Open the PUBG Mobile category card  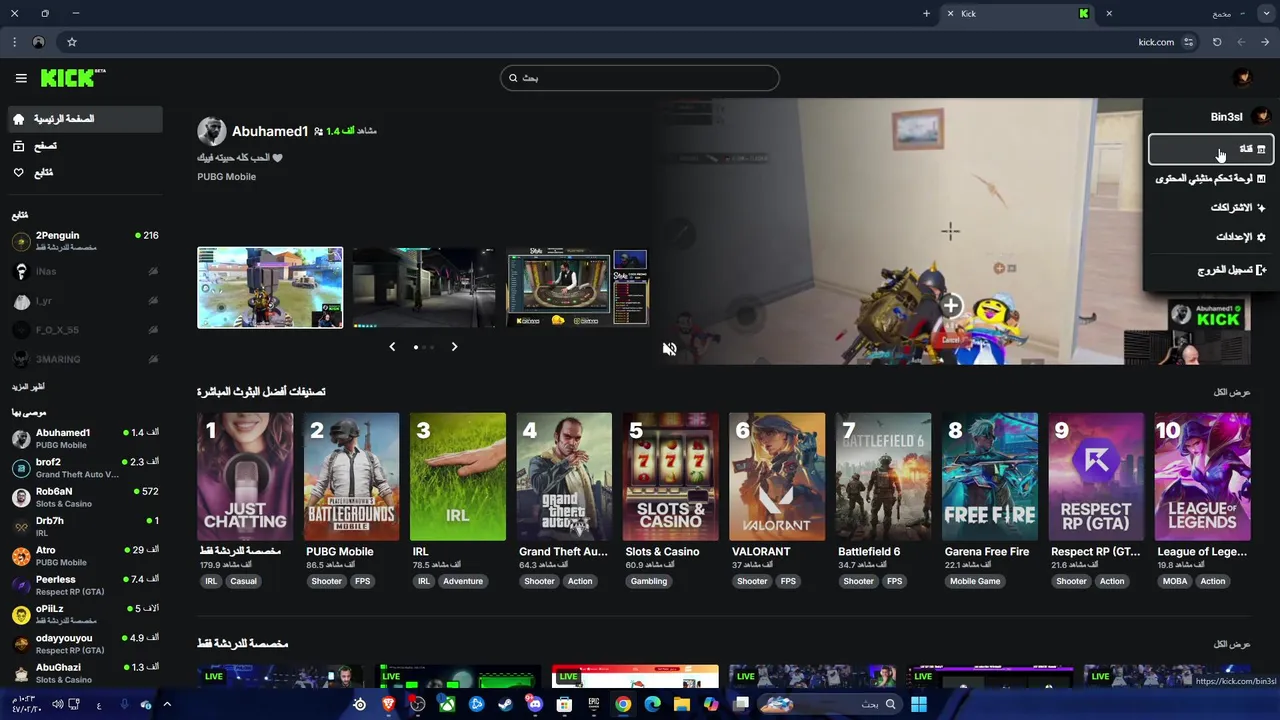pos(351,477)
